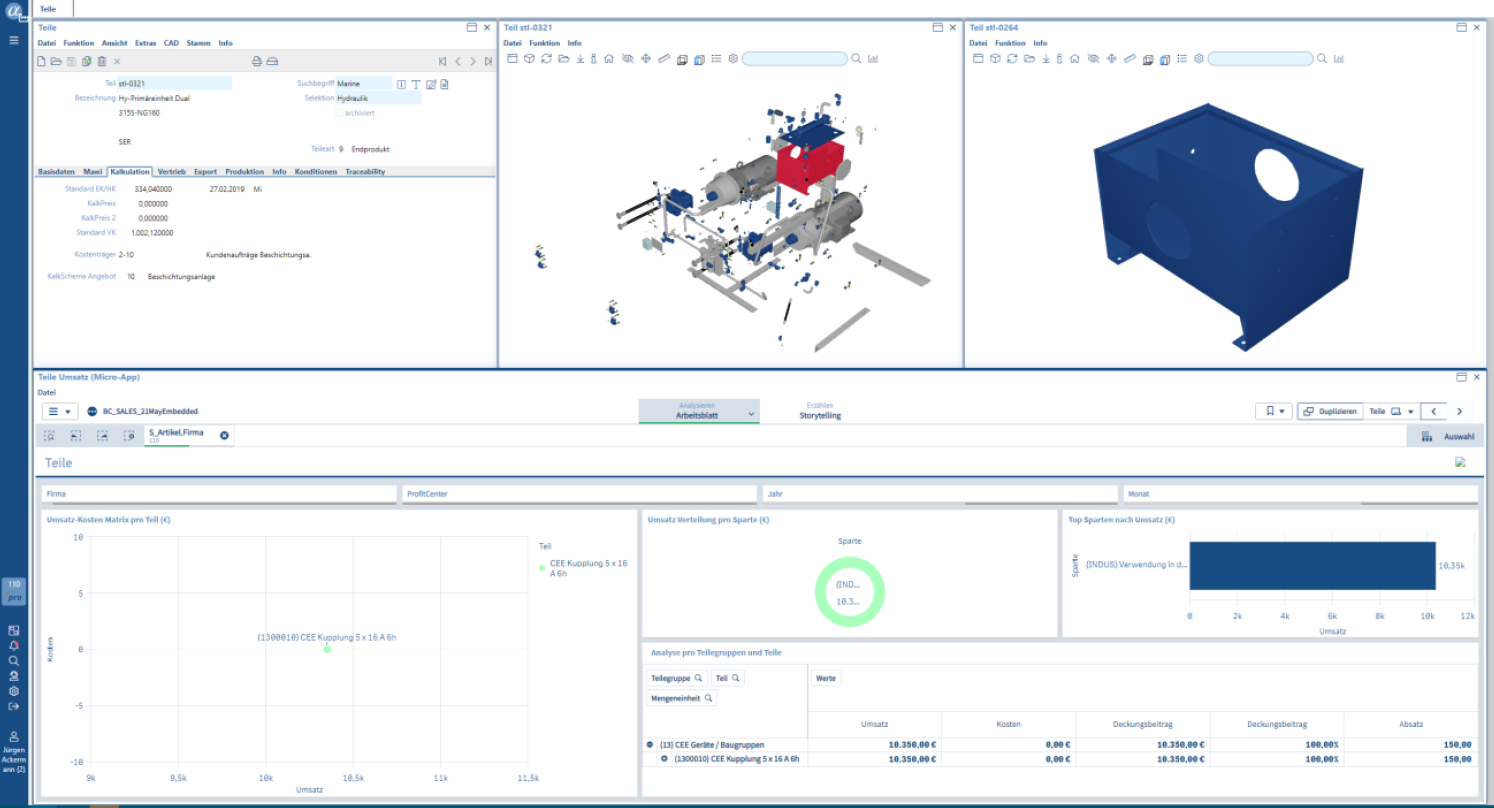Open the Storytelling view
The image size is (1494, 808).
(x=820, y=411)
